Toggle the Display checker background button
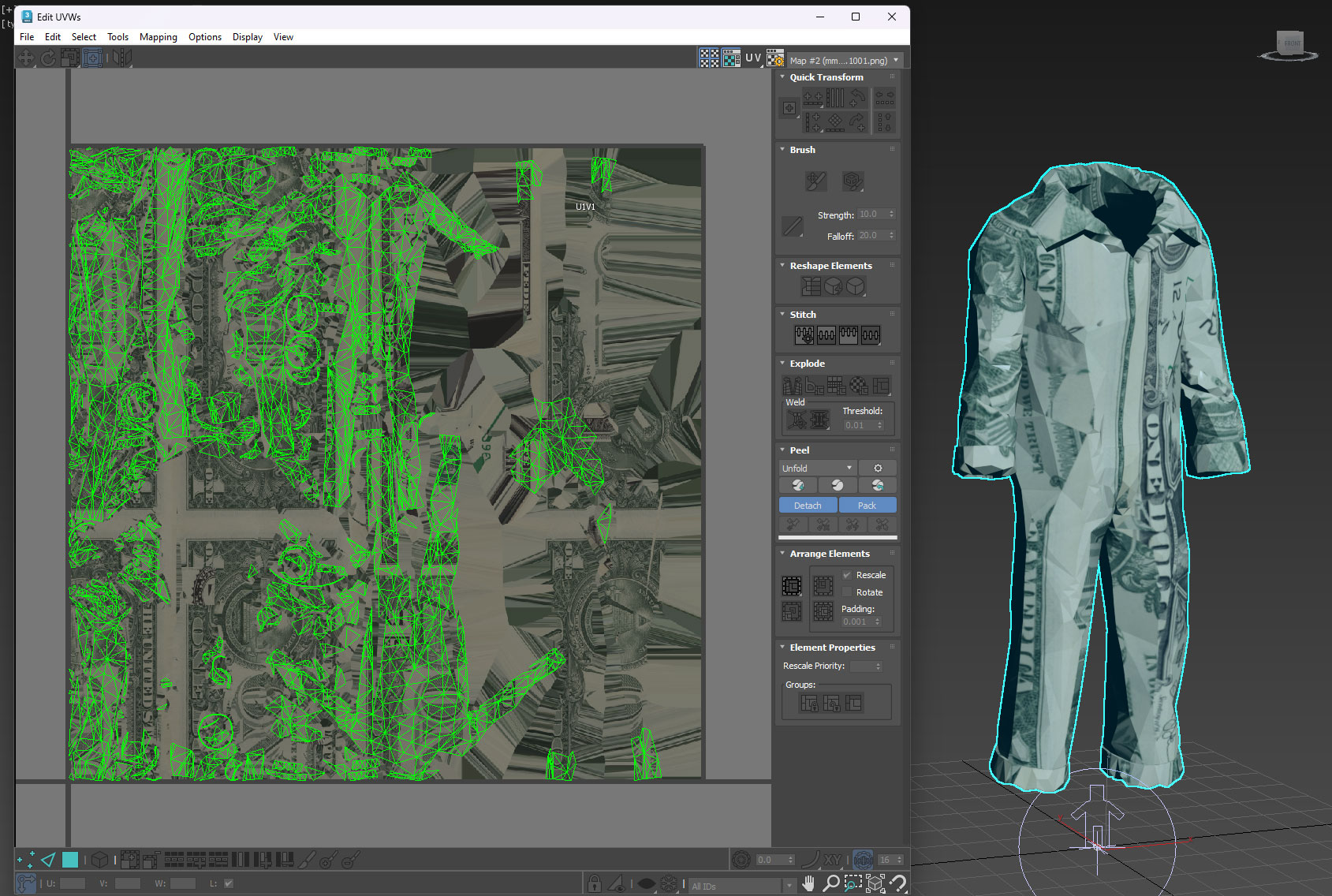Viewport: 1332px width, 896px height. coord(731,58)
